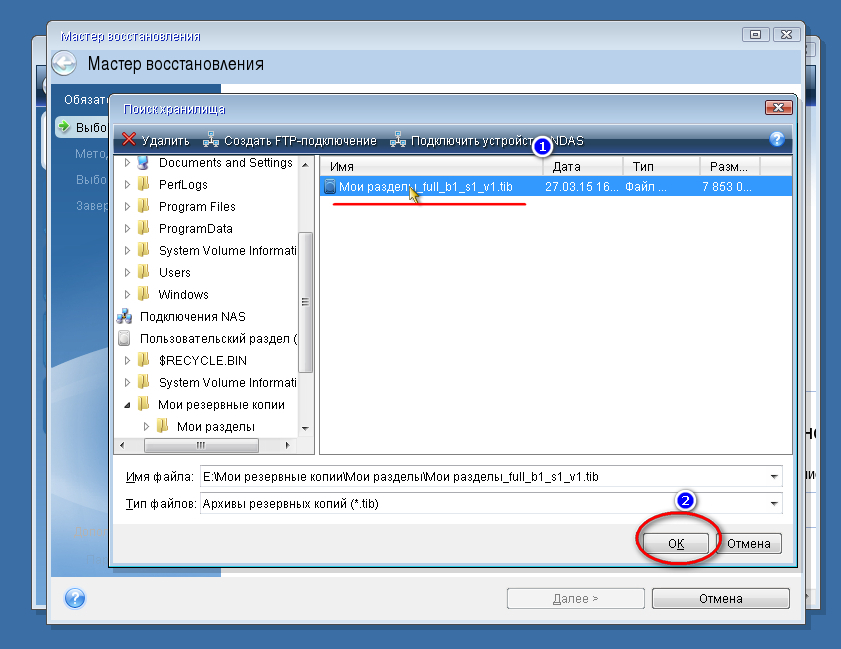Viewport: 841px width, 649px height.
Task: Open the file type (Тип файлов) dropdown
Action: 774,504
